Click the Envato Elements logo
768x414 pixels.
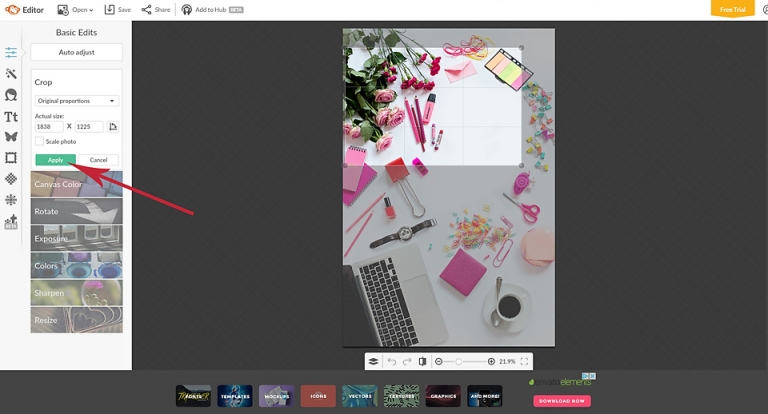[560, 382]
